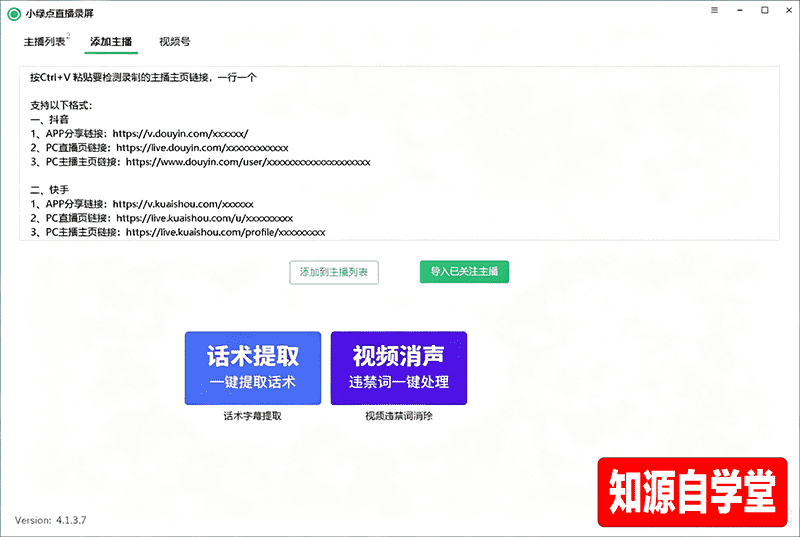Viewport: 800px width, 537px height.
Task: Open the 视频消声 purple banner
Action: pyautogui.click(x=399, y=368)
